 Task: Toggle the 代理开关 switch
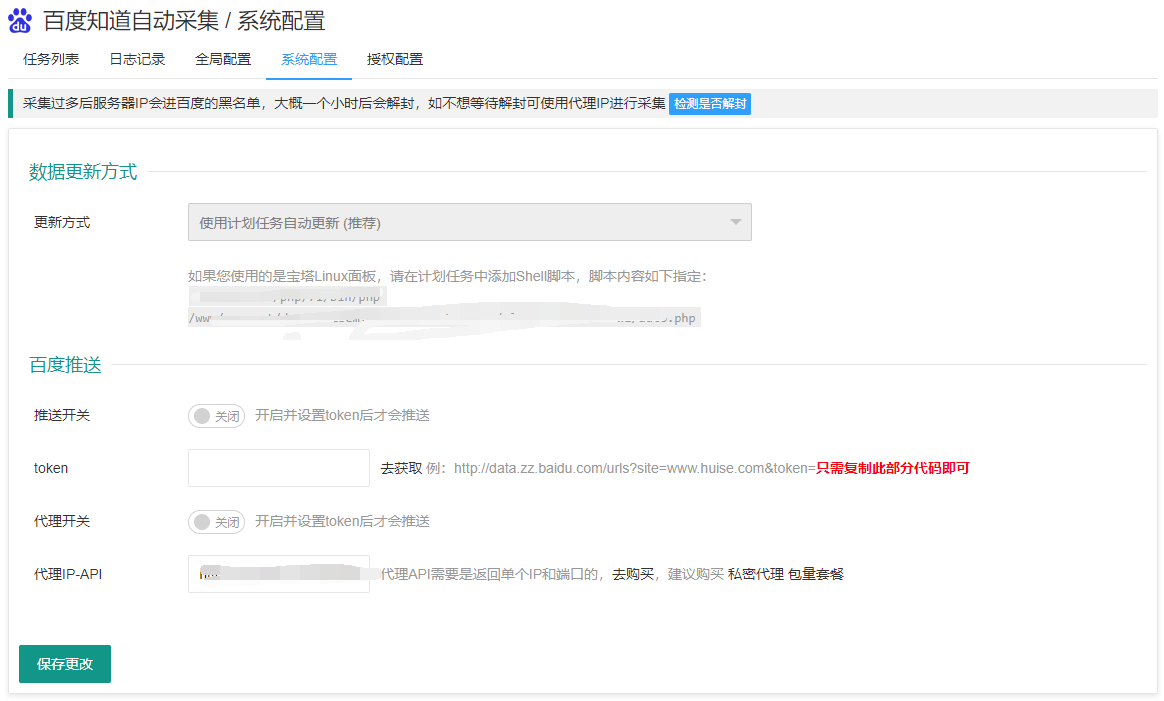(x=216, y=522)
